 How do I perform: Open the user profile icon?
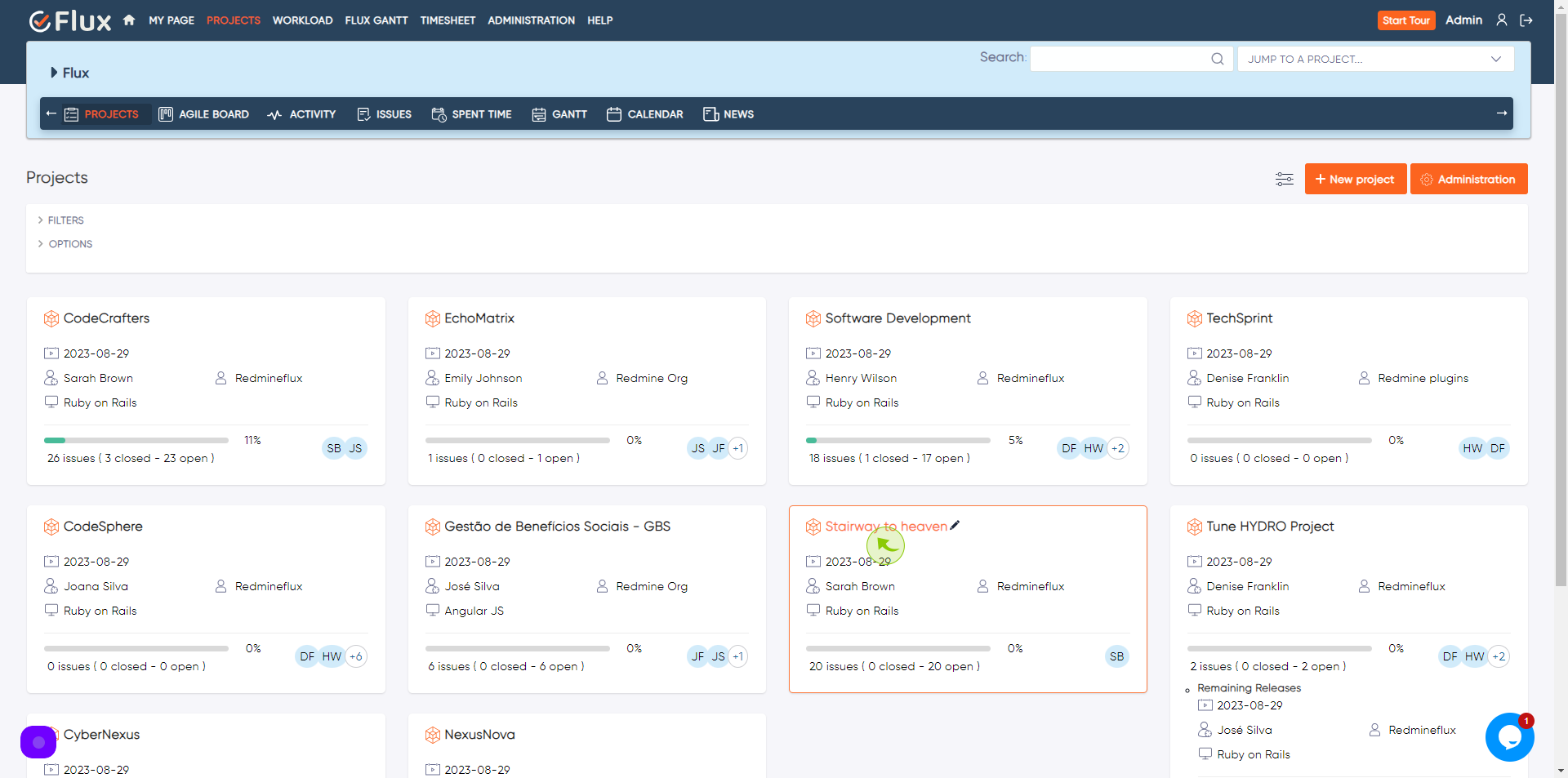tap(1501, 20)
